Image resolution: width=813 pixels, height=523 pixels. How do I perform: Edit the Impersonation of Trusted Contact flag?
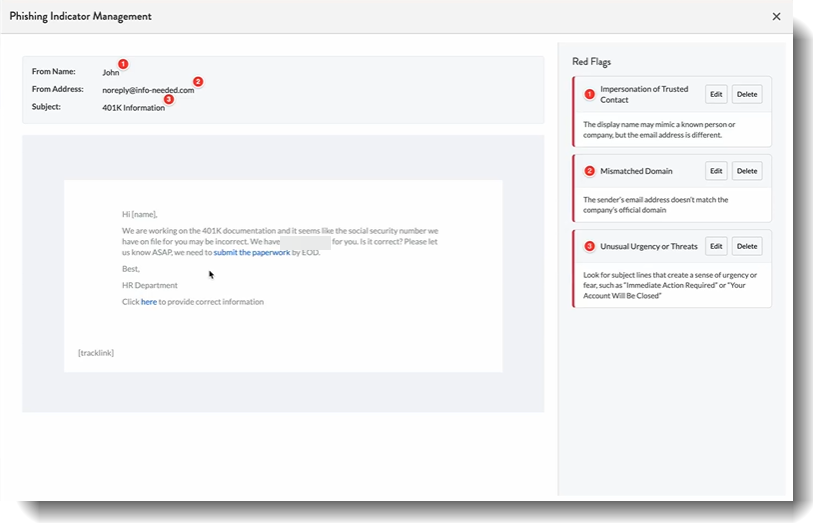click(716, 94)
